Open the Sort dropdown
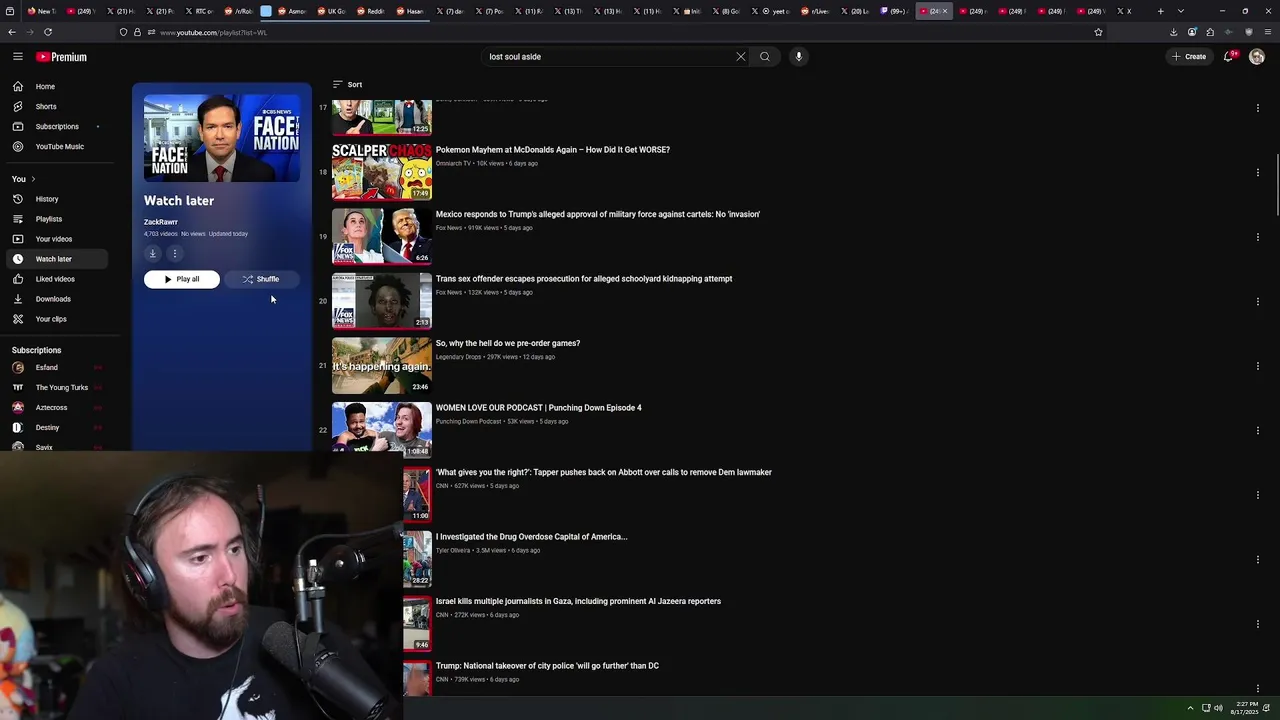The image size is (1280, 720). tap(348, 85)
